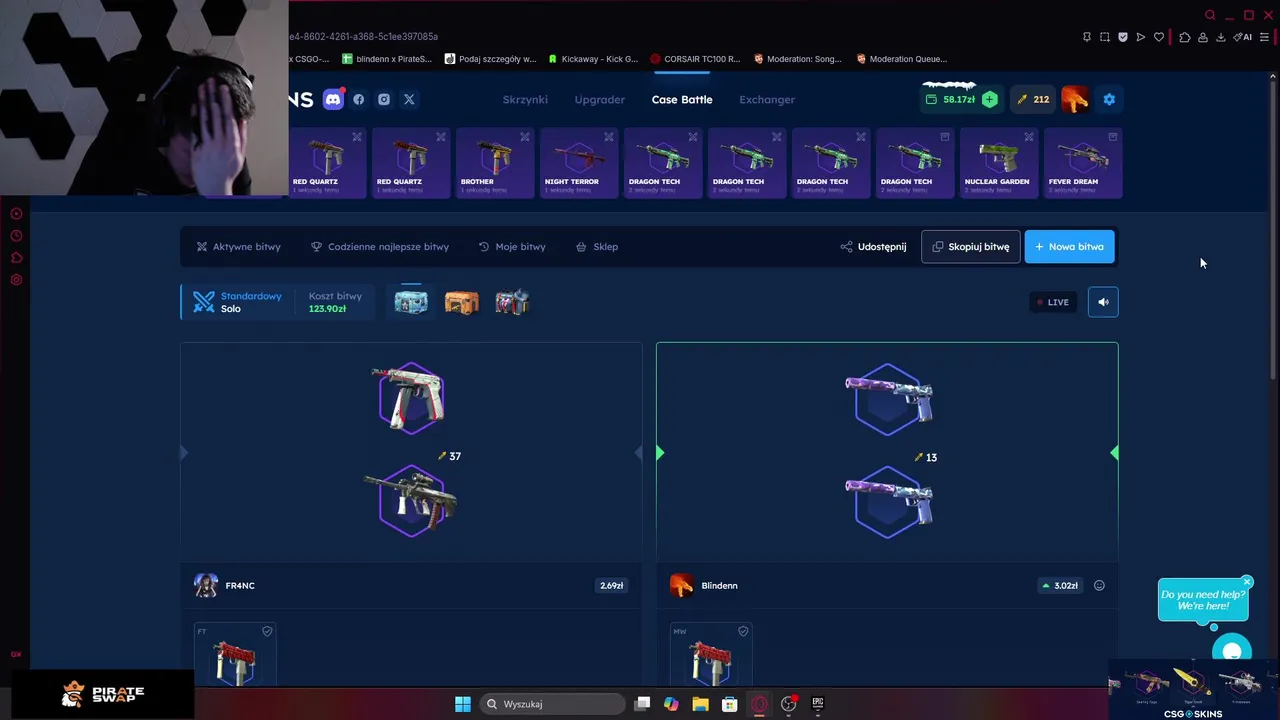Image resolution: width=1280 pixels, height=720 pixels.
Task: Open the Skrzynki tab
Action: (525, 99)
